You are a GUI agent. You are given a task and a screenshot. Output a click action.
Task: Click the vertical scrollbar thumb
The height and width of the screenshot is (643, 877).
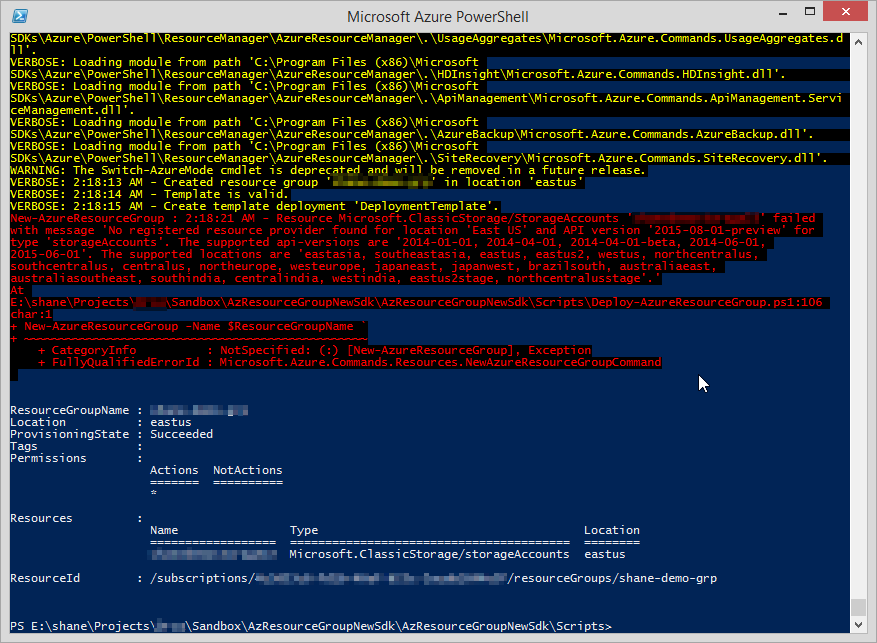pyautogui.click(x=858, y=607)
